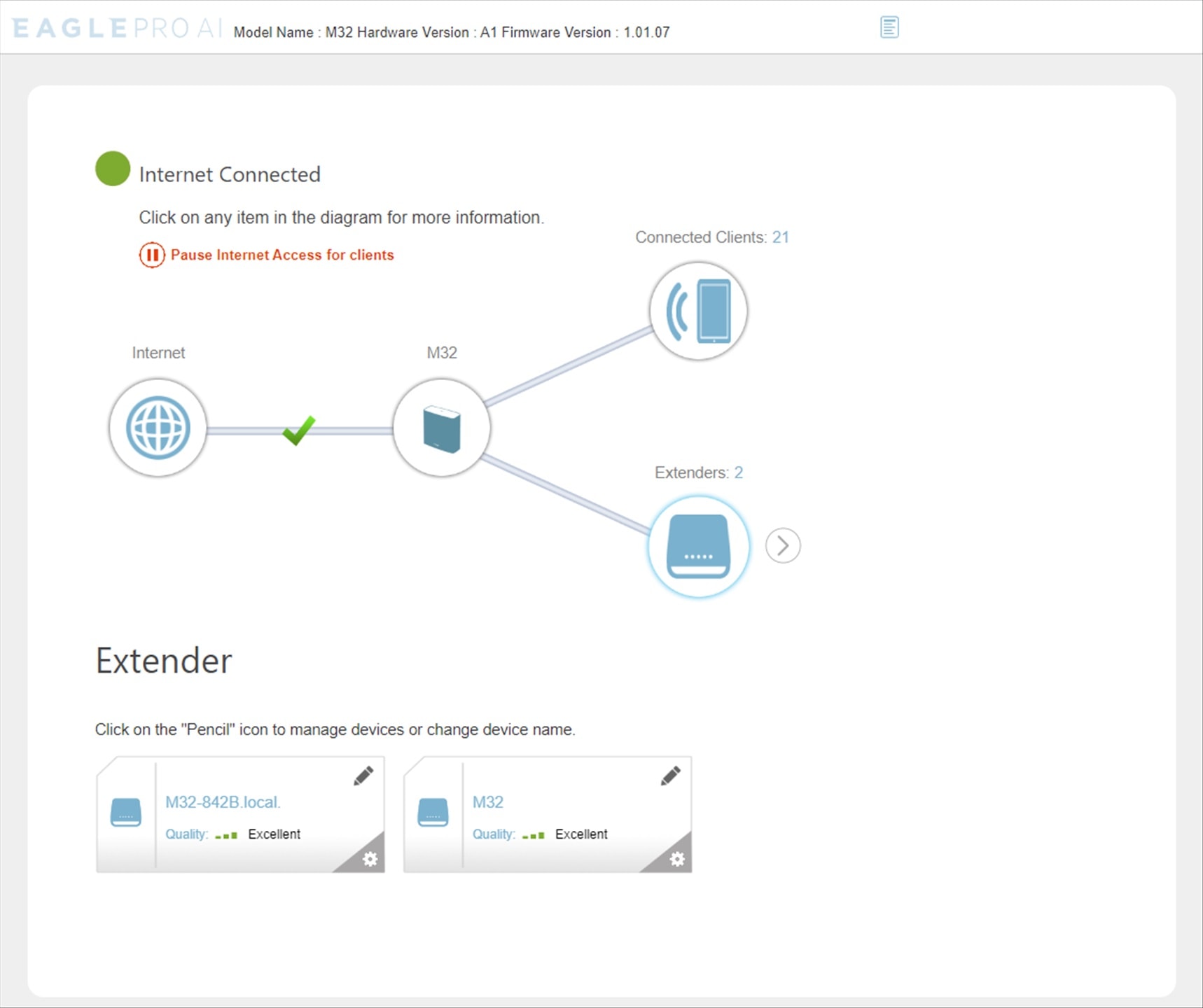Click the Extenders count 2
Screen dimensions: 1203x1008
739,472
